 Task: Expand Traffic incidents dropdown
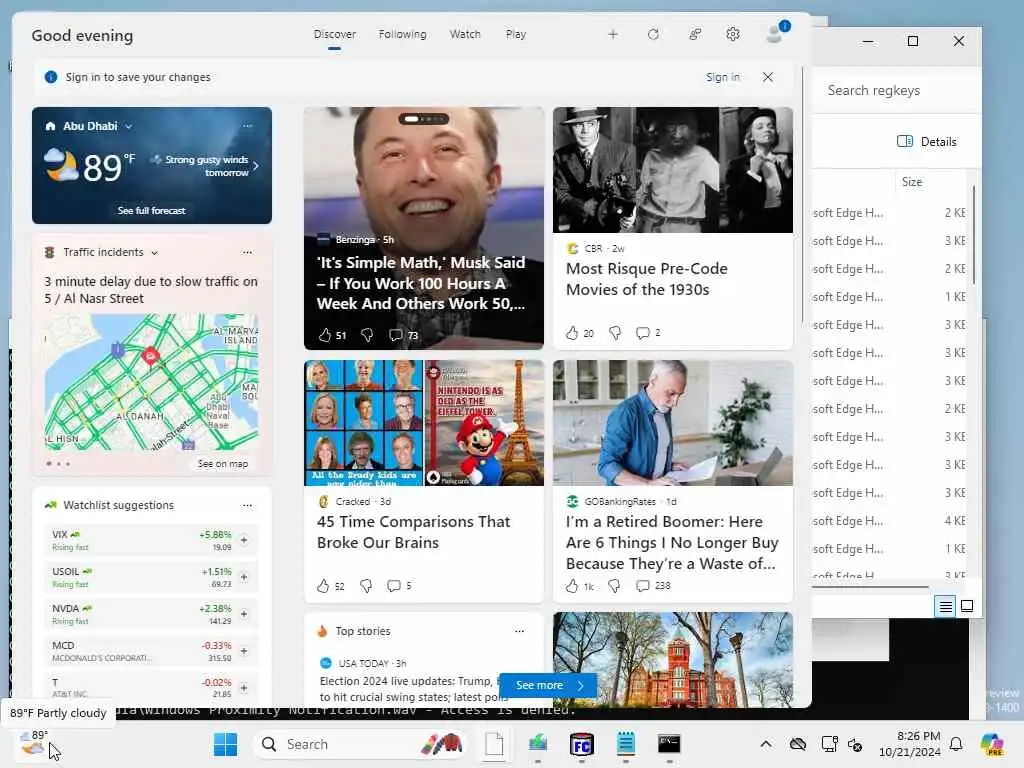[x=155, y=253]
